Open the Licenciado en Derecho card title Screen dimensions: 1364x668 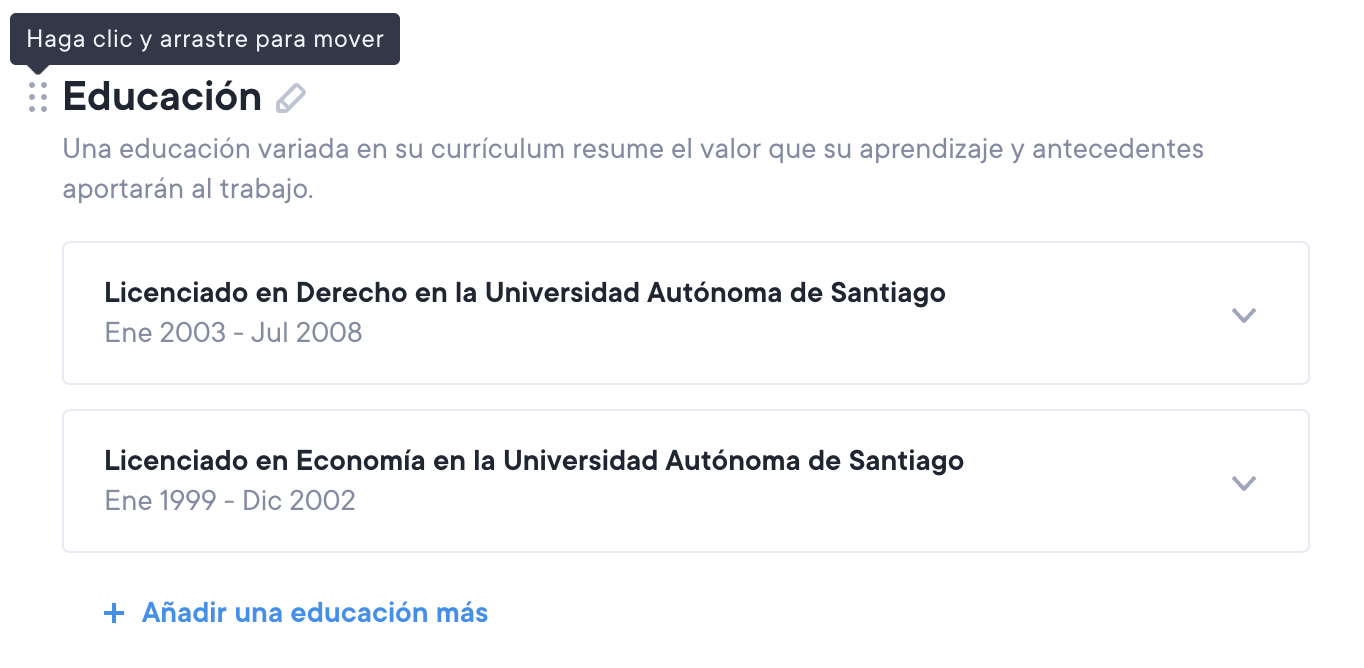[524, 293]
